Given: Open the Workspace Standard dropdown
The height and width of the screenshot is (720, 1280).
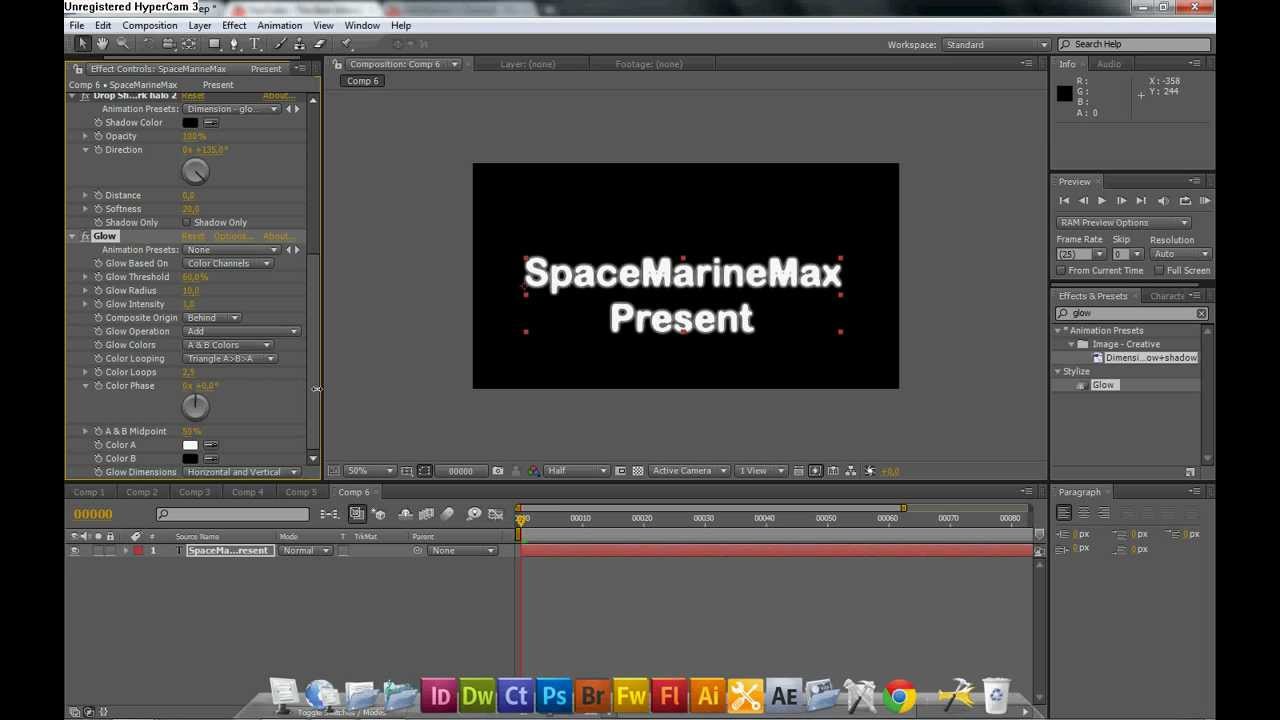Looking at the screenshot, I should coord(996,45).
